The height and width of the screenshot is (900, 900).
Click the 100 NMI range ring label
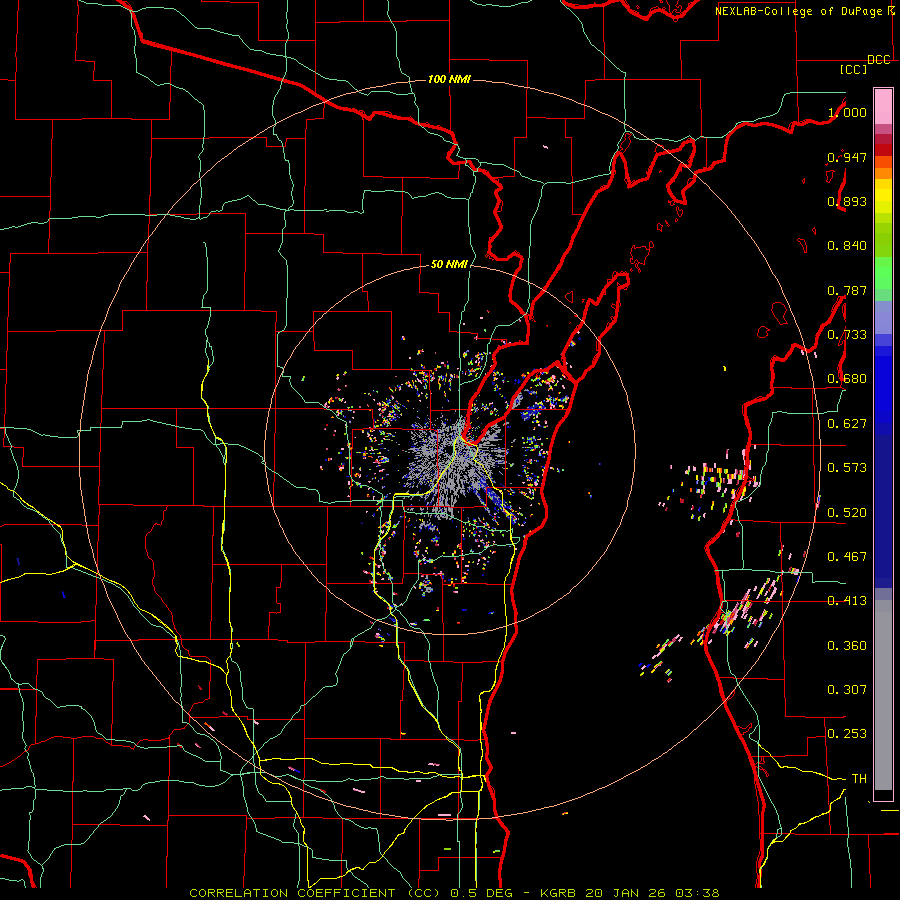[x=449, y=79]
